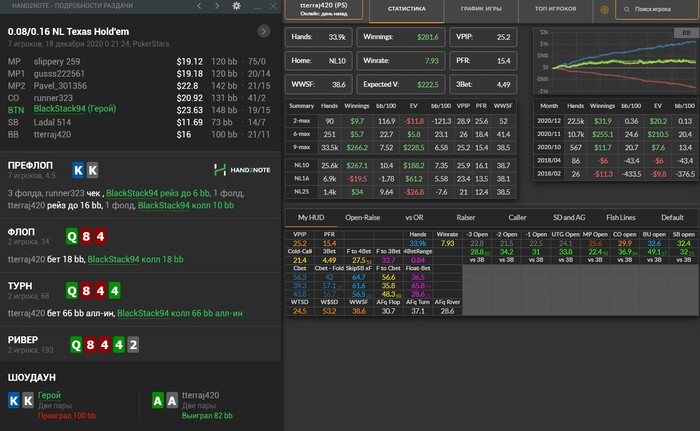Click the Winrate 7.93 stat box

coord(400,61)
